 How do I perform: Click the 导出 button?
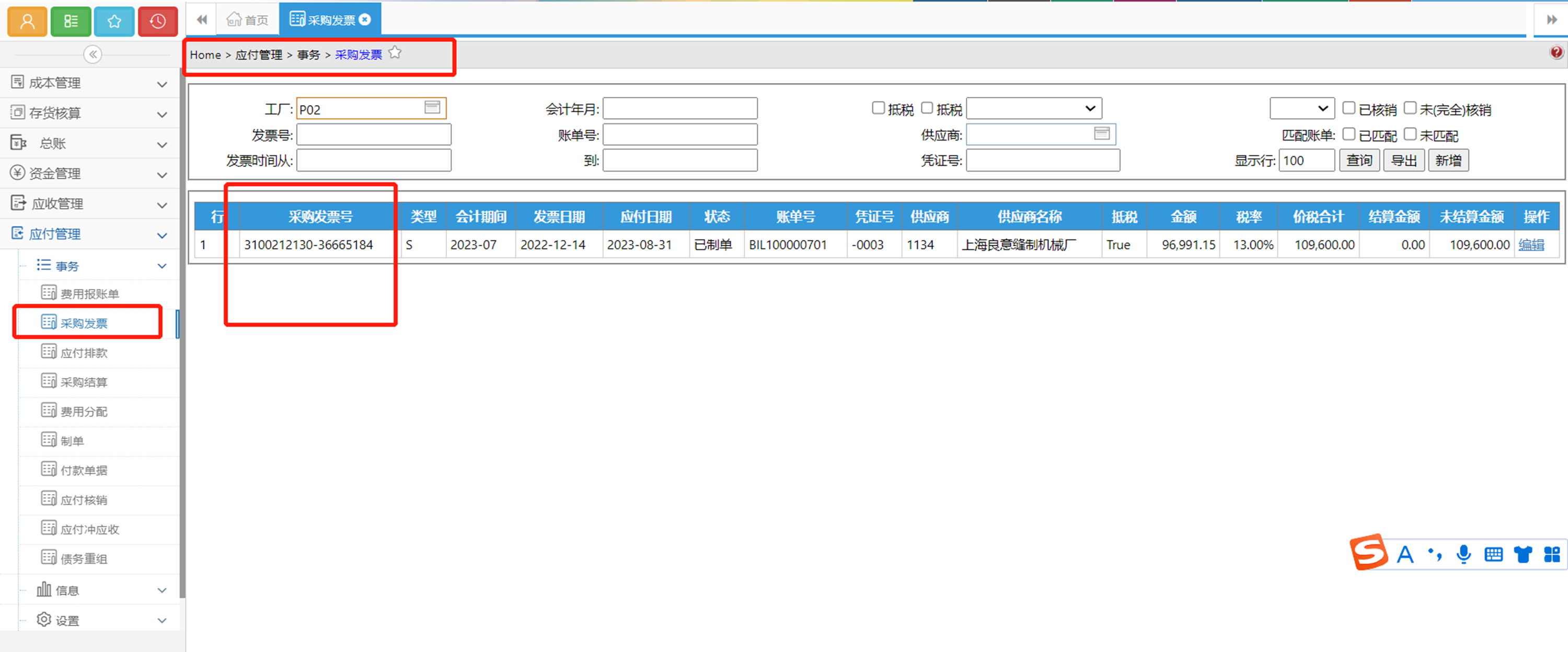1404,161
